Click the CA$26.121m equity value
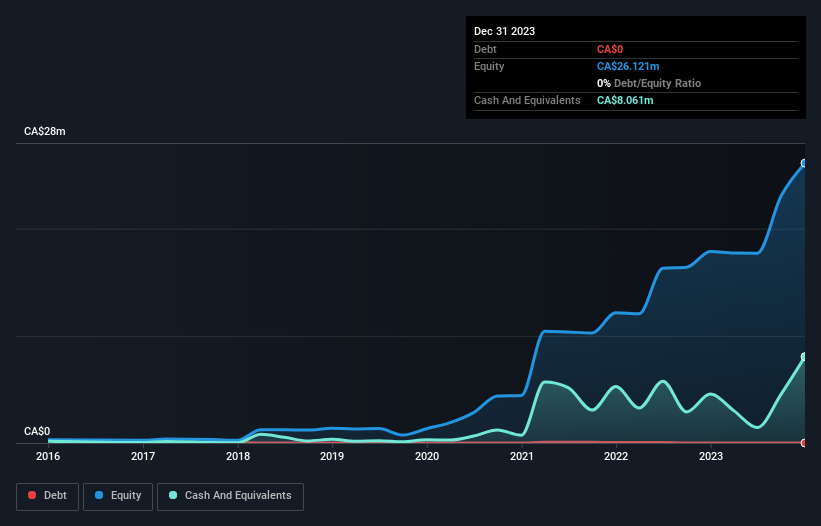The height and width of the screenshot is (526, 821). (x=628, y=66)
